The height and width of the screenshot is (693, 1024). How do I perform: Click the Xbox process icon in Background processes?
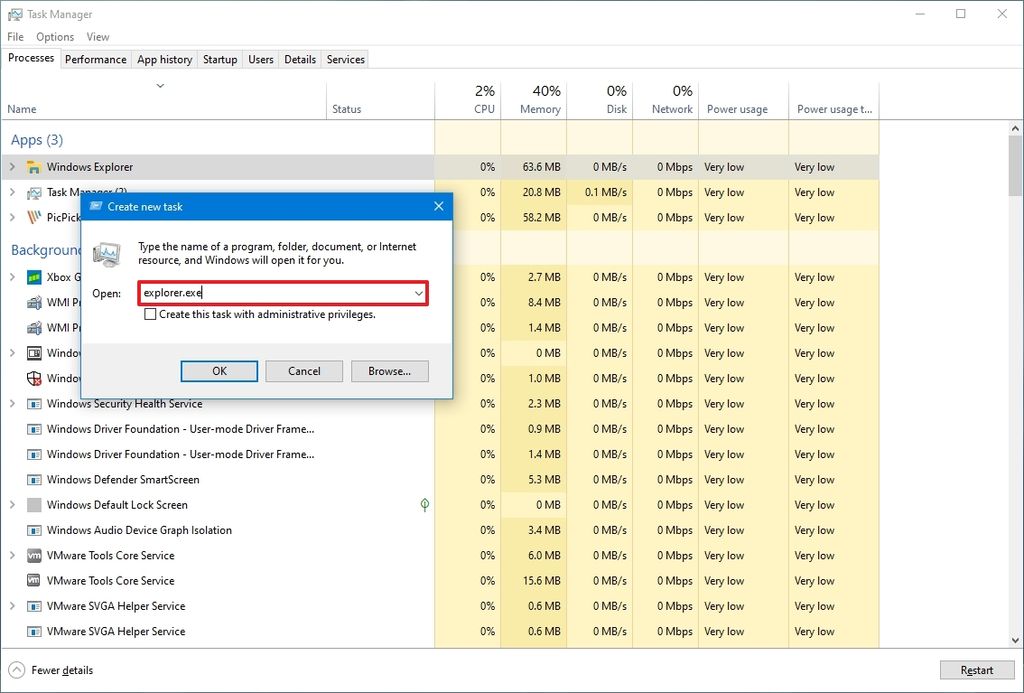pyautogui.click(x=33, y=277)
